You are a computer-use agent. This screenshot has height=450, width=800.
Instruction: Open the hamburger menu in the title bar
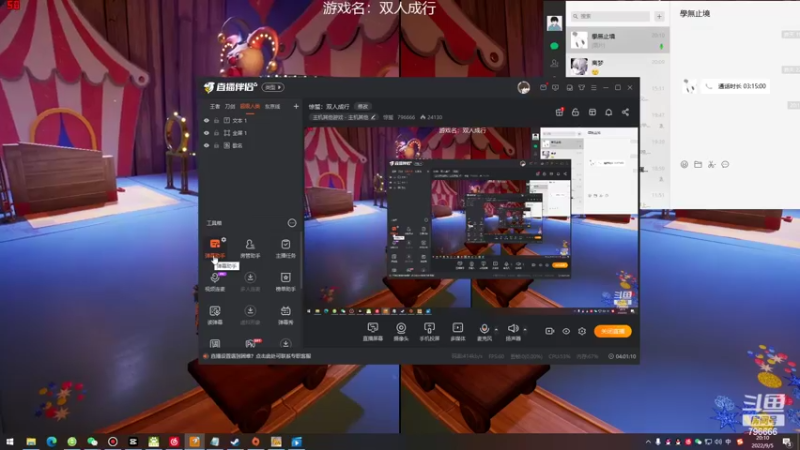594,88
